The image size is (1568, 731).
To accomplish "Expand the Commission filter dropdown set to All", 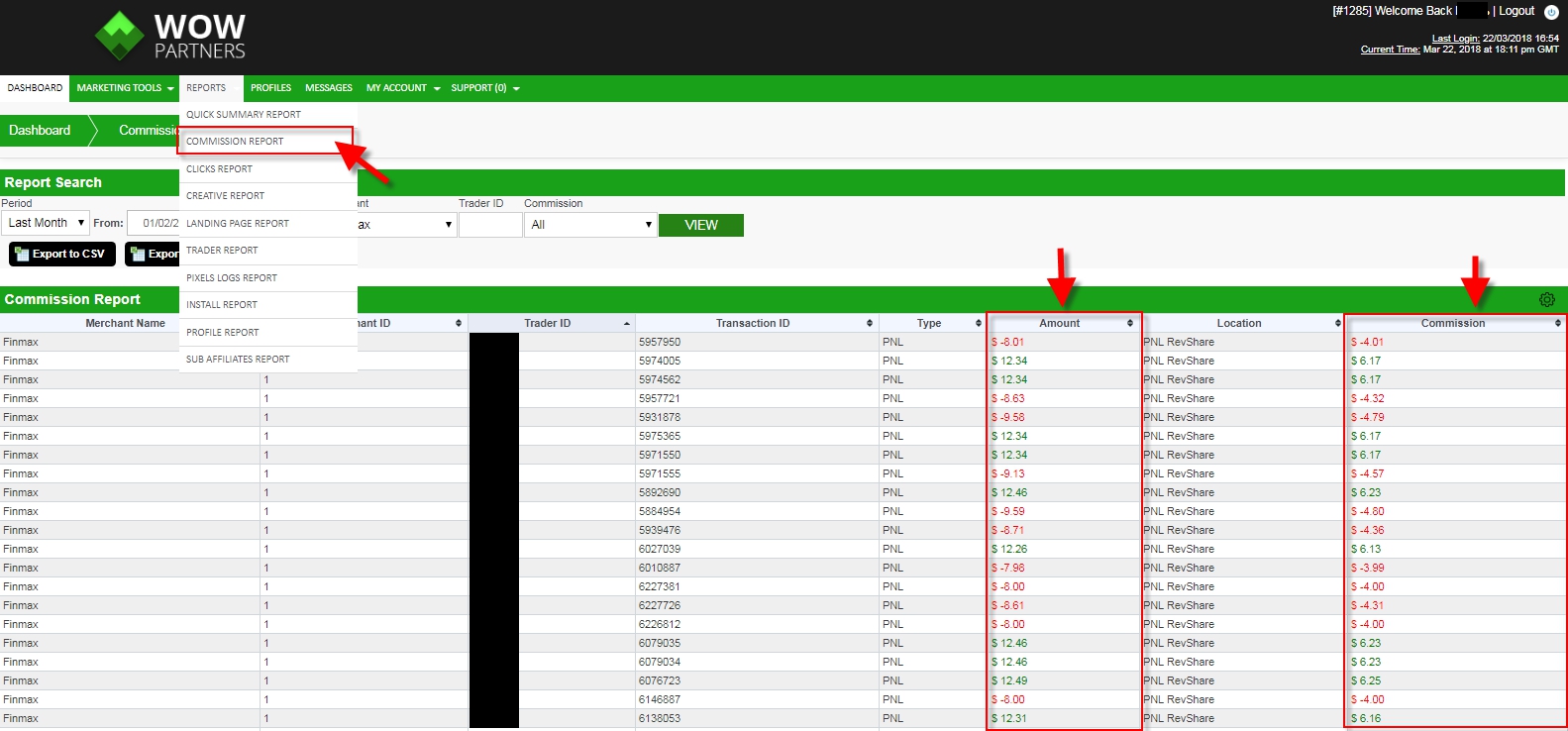I will tap(590, 225).
